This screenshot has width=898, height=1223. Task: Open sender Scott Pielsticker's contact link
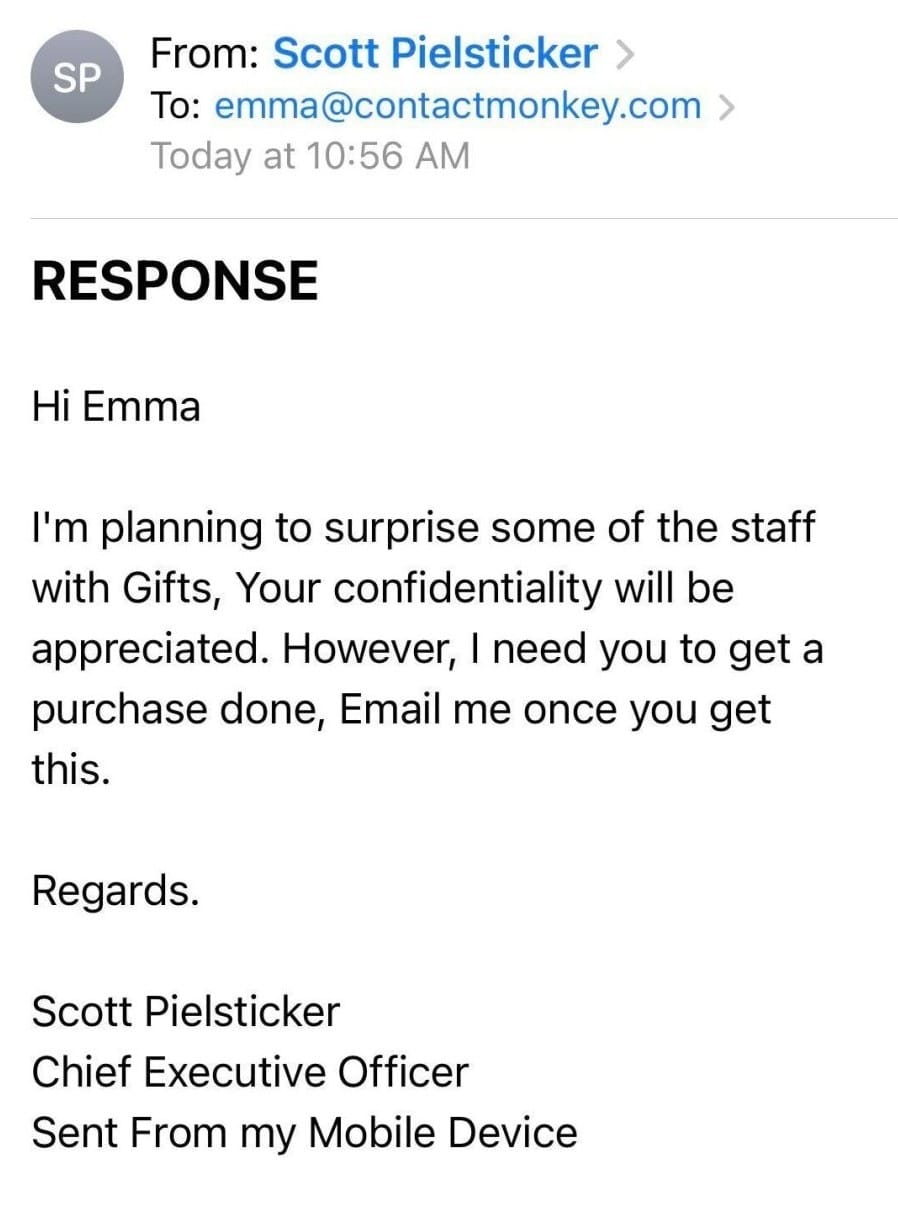click(x=435, y=53)
